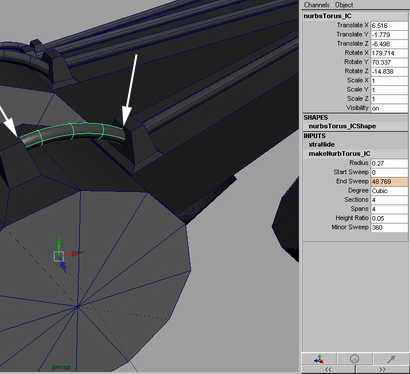Viewport: 410px width, 374px height.
Task: Select the Scale Y value field
Action: [x=389, y=90]
